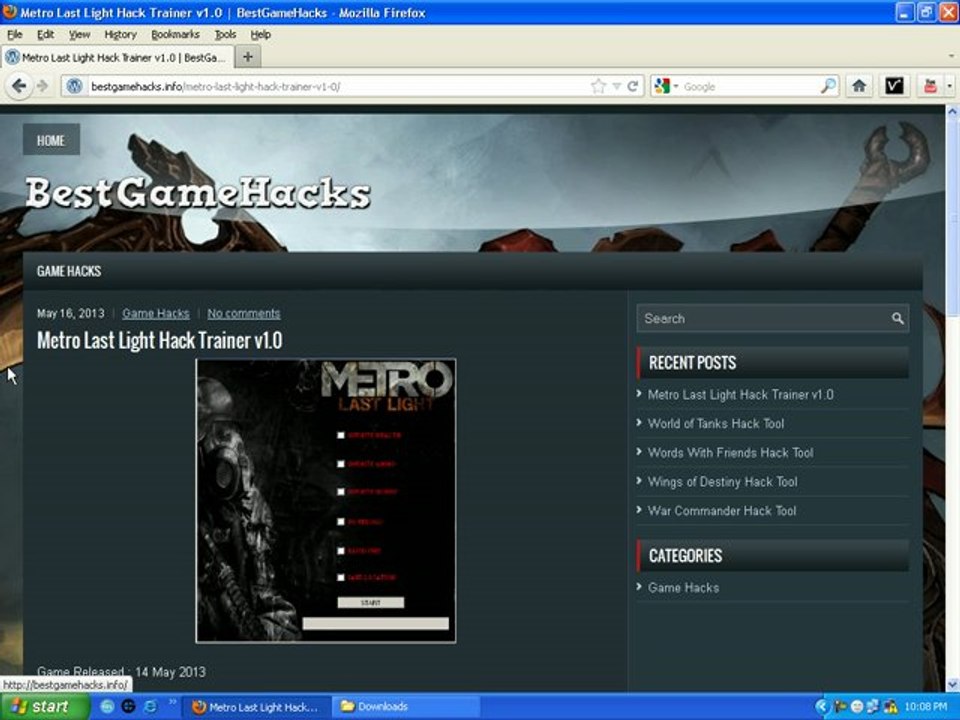960x720 pixels.
Task: Open the Edit menu
Action: click(45, 34)
